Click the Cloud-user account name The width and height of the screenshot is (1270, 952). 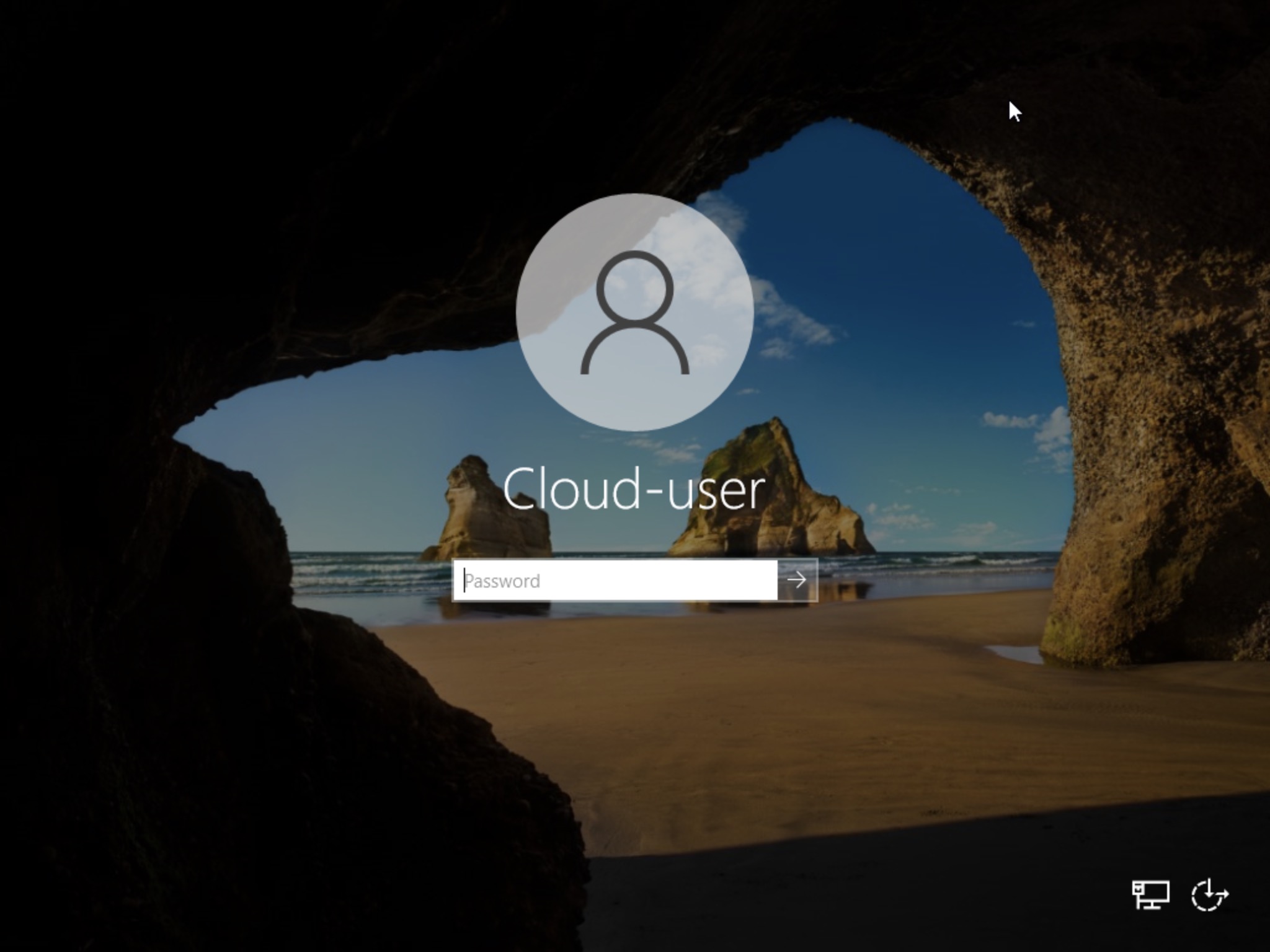tap(634, 489)
